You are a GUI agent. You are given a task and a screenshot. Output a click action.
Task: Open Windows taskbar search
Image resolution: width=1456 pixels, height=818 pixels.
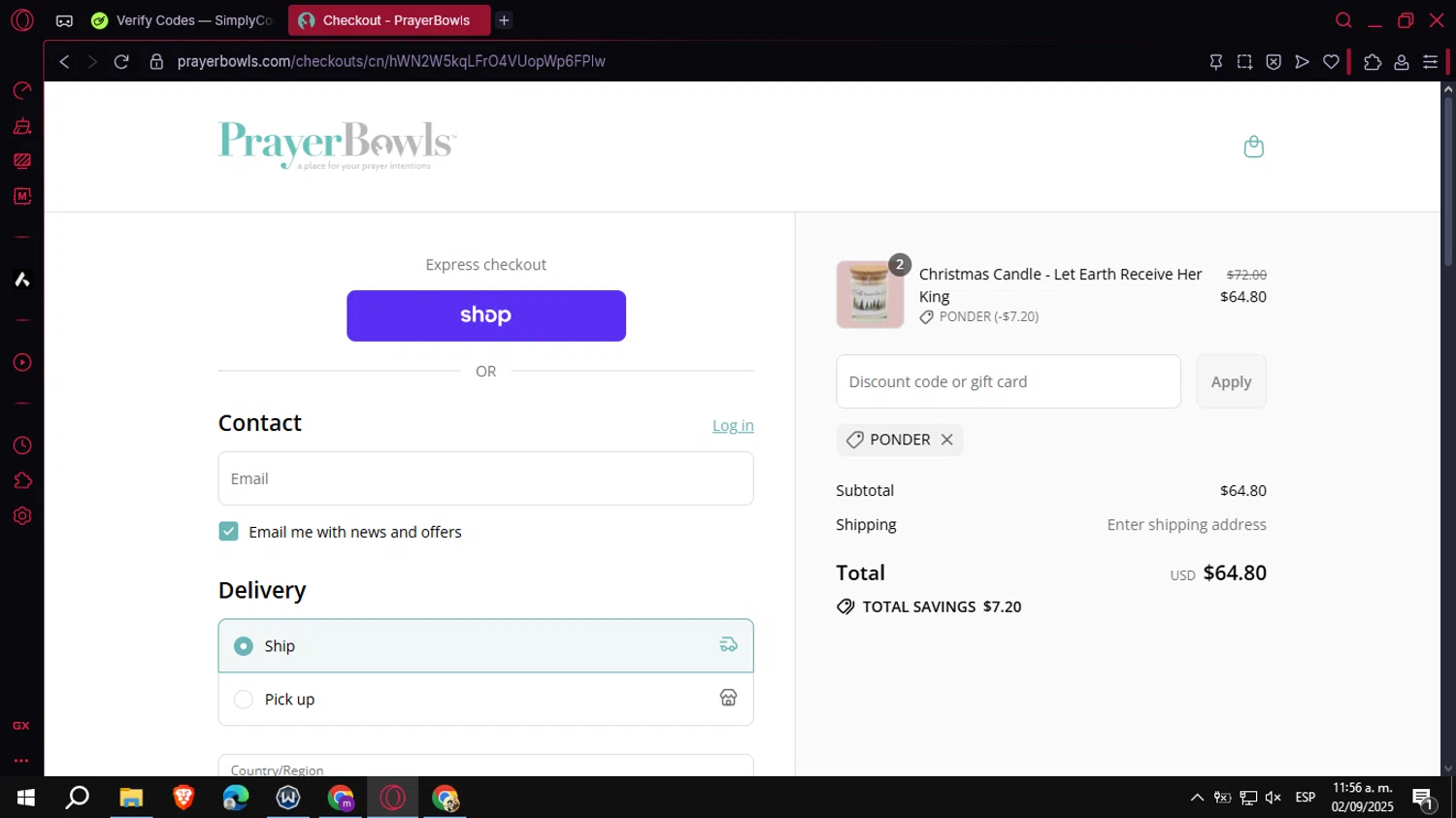point(78,798)
